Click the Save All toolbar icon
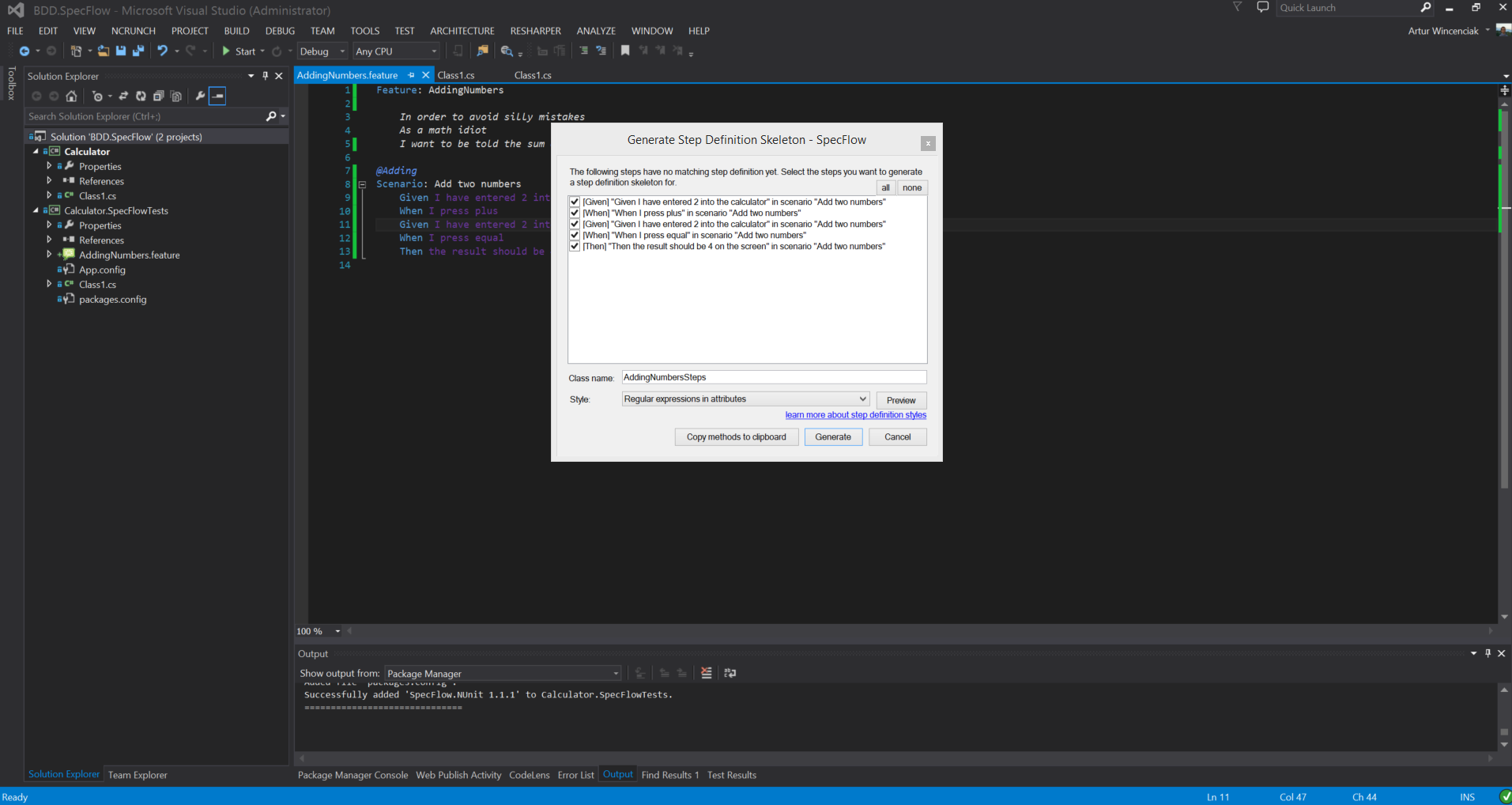 coord(138,51)
